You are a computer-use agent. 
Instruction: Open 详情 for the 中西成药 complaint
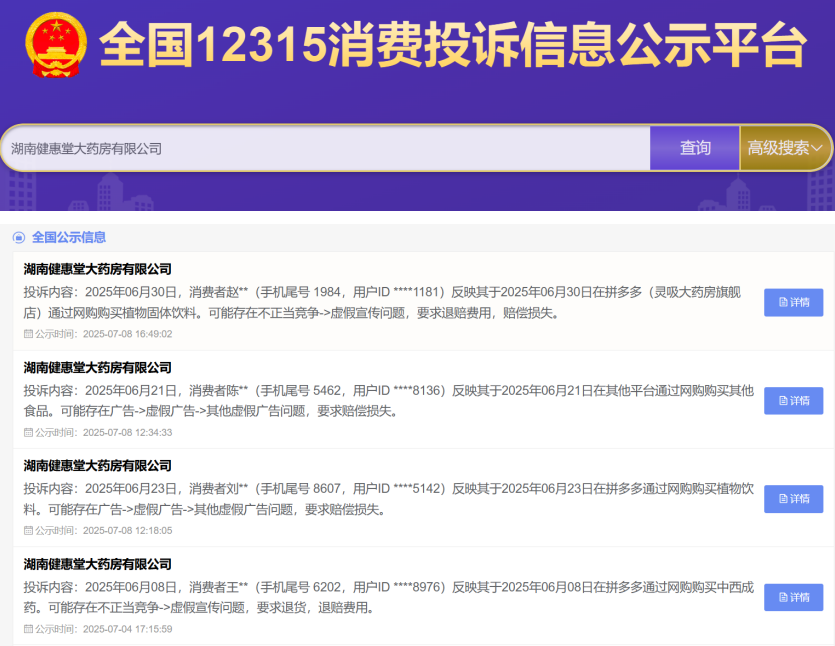tap(793, 597)
